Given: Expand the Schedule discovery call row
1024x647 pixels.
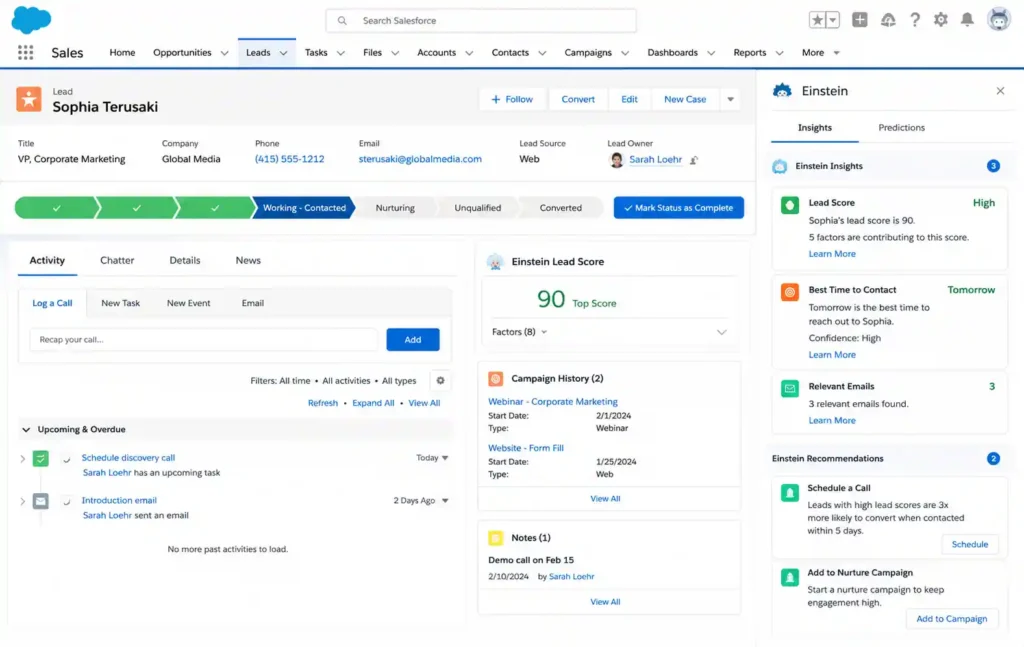Looking at the screenshot, I should (x=22, y=459).
